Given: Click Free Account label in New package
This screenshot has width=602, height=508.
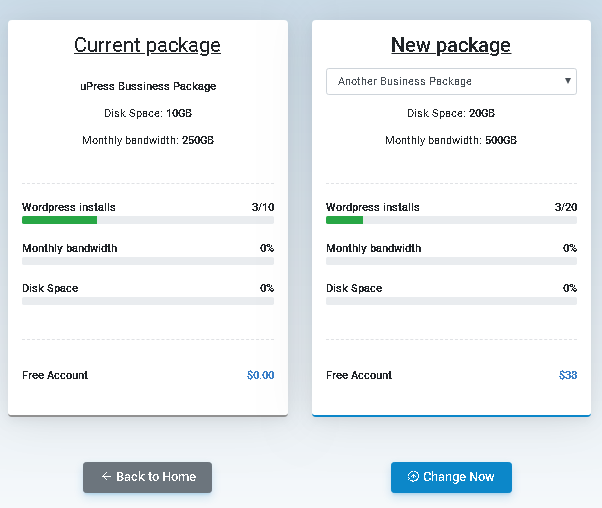Looking at the screenshot, I should coord(359,375).
